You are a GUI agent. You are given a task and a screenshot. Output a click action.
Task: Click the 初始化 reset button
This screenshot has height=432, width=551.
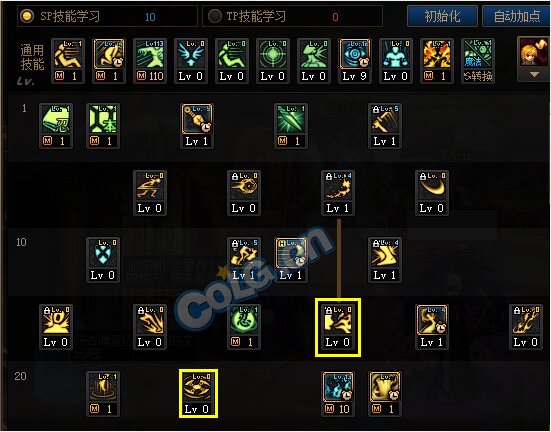[442, 16]
